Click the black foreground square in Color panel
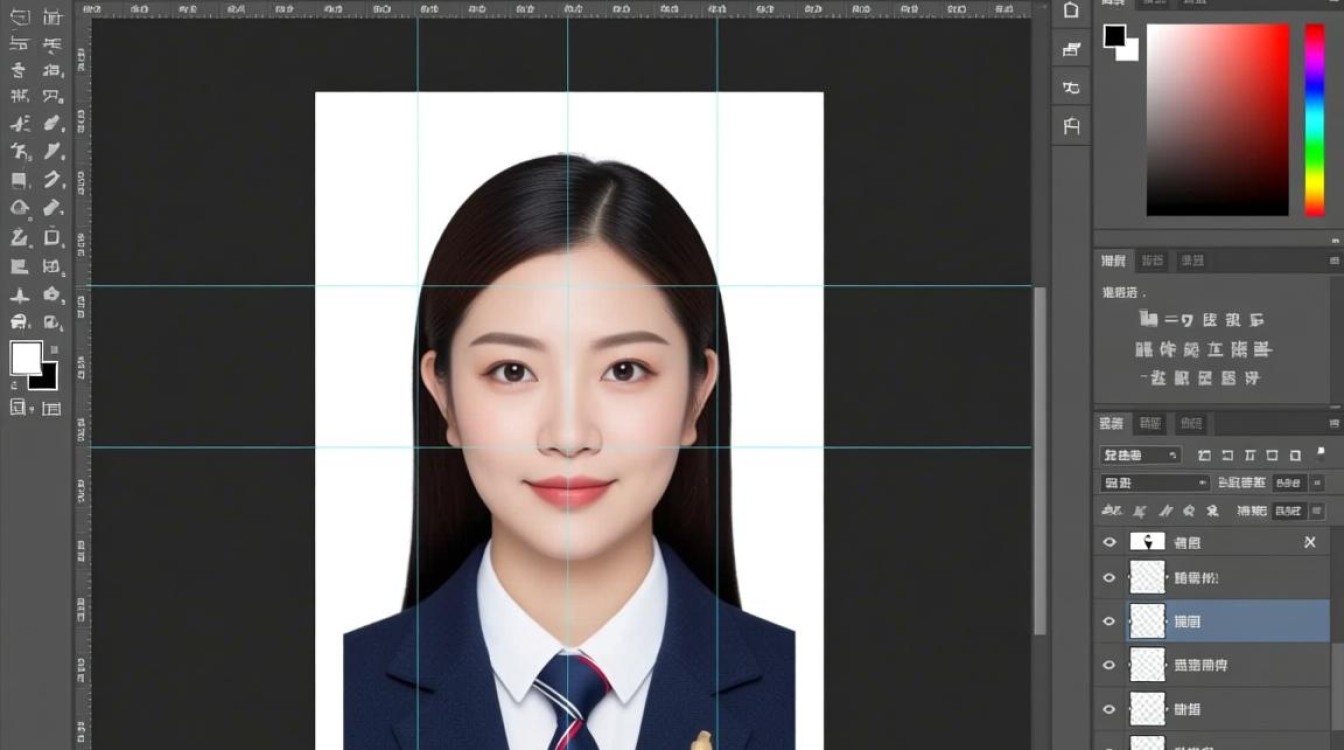Image resolution: width=1344 pixels, height=750 pixels. pos(1115,36)
